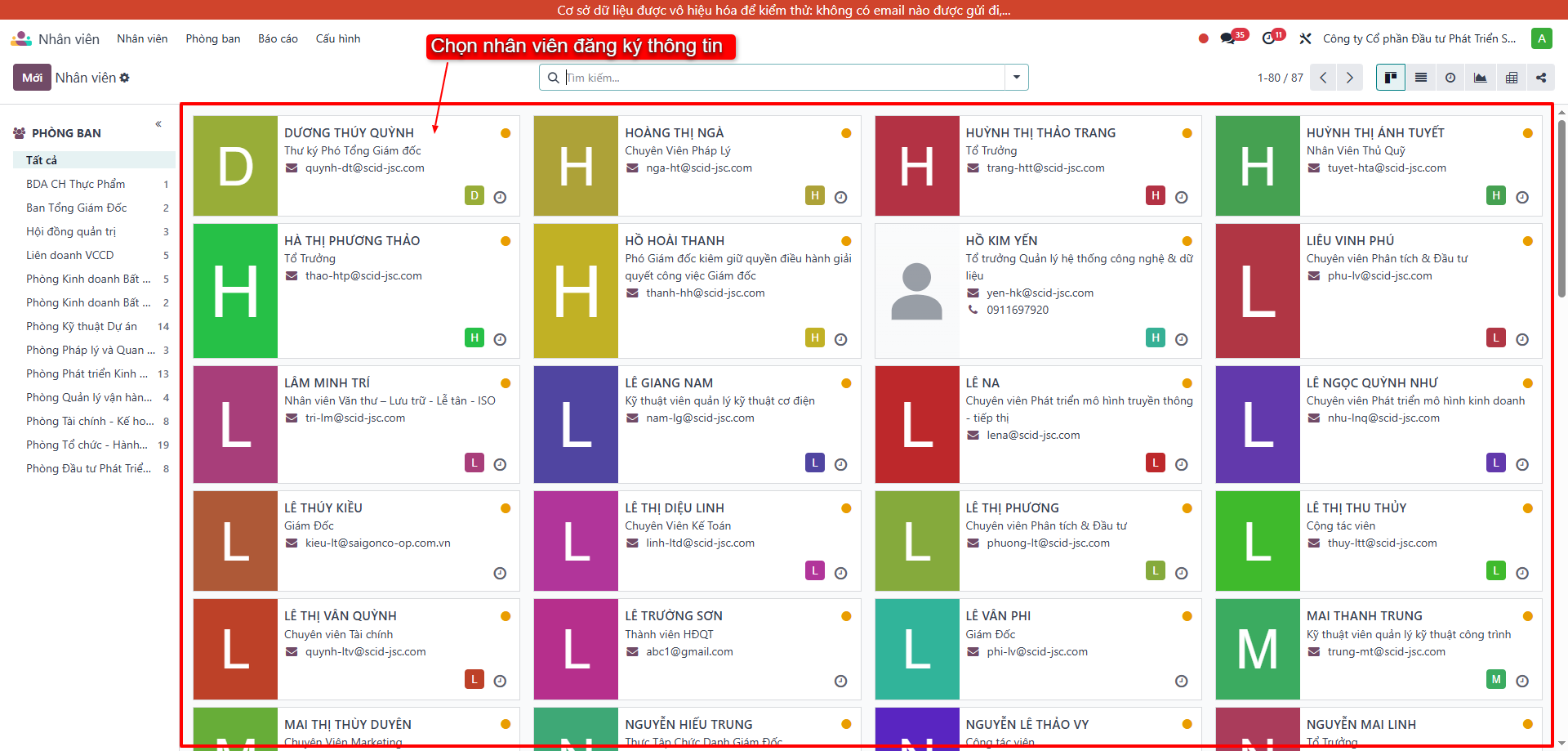The height and width of the screenshot is (751, 1568).
Task: Switch to Hierarchy view
Action: click(1541, 78)
